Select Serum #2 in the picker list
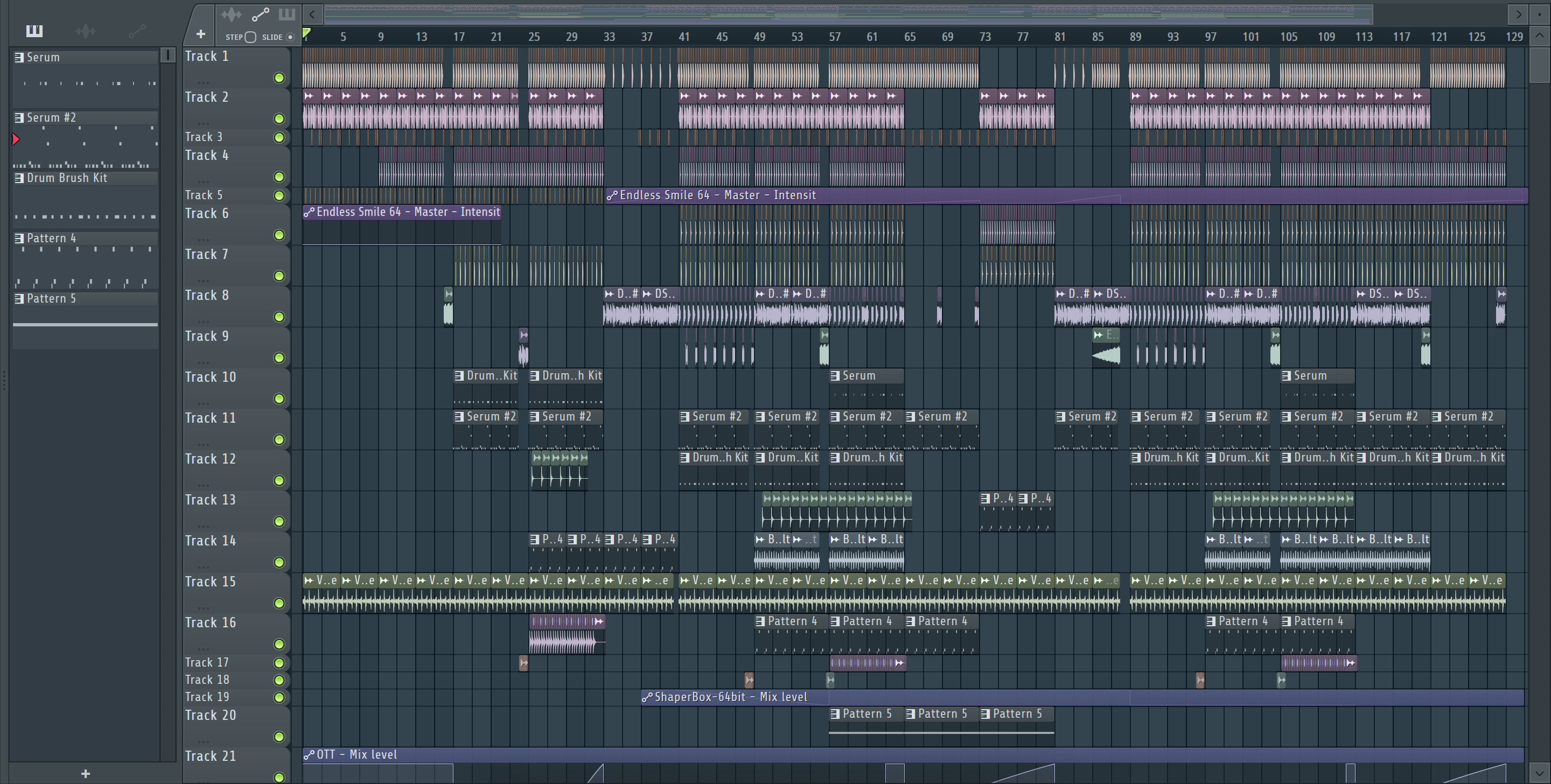 click(86, 117)
